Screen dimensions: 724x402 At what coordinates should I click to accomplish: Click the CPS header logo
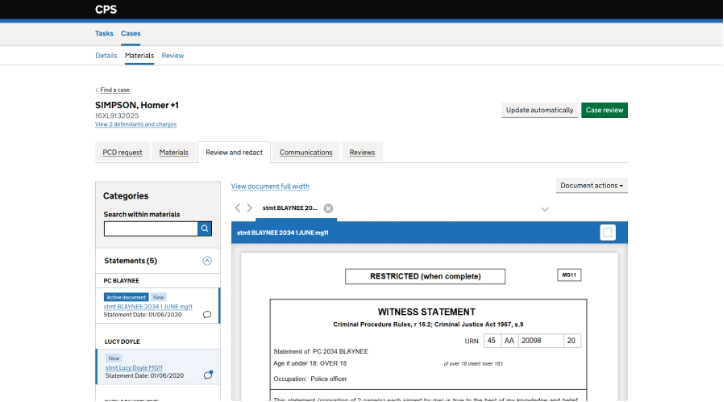(x=106, y=9)
